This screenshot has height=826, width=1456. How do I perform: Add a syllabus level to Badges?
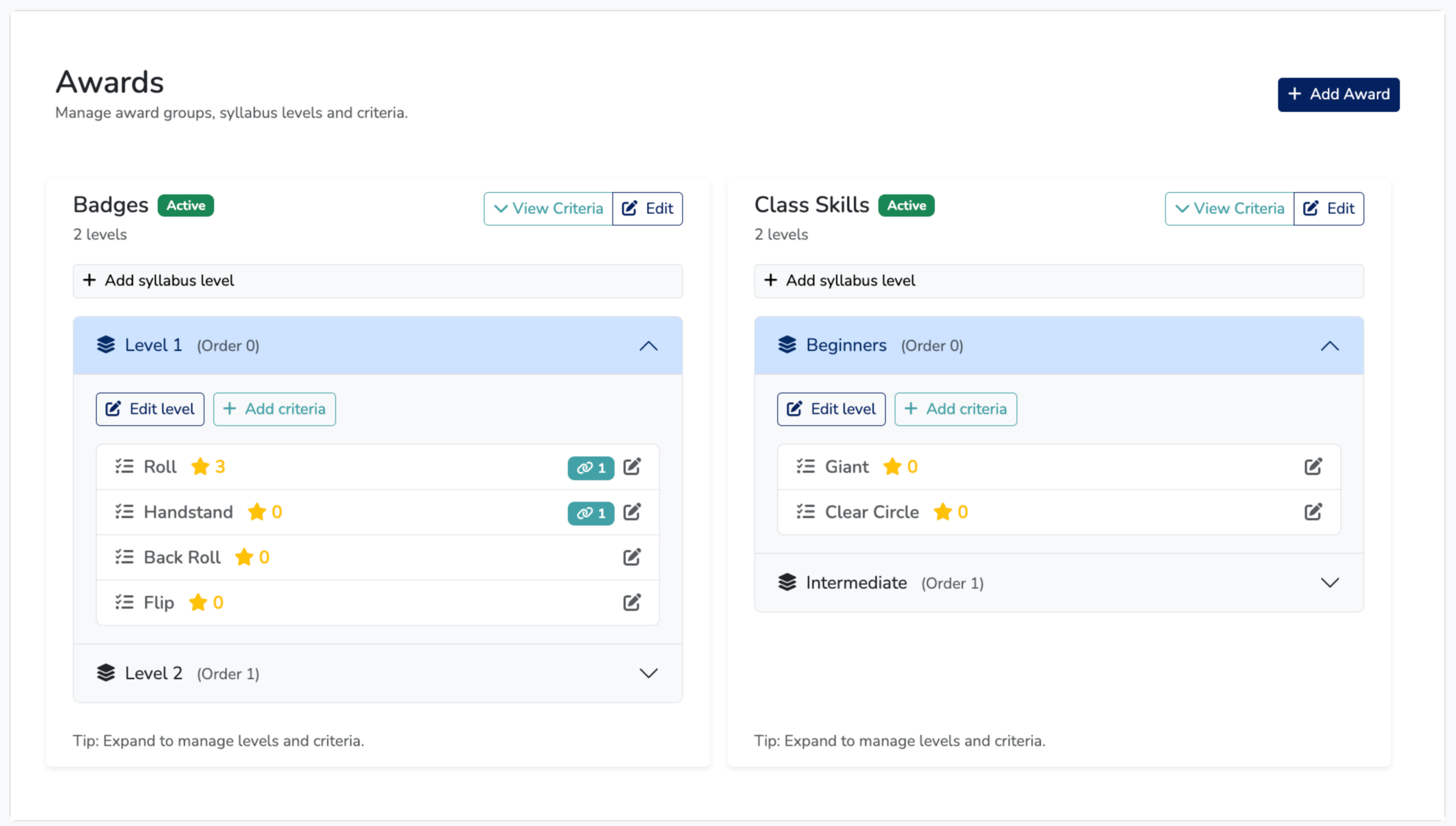click(377, 281)
